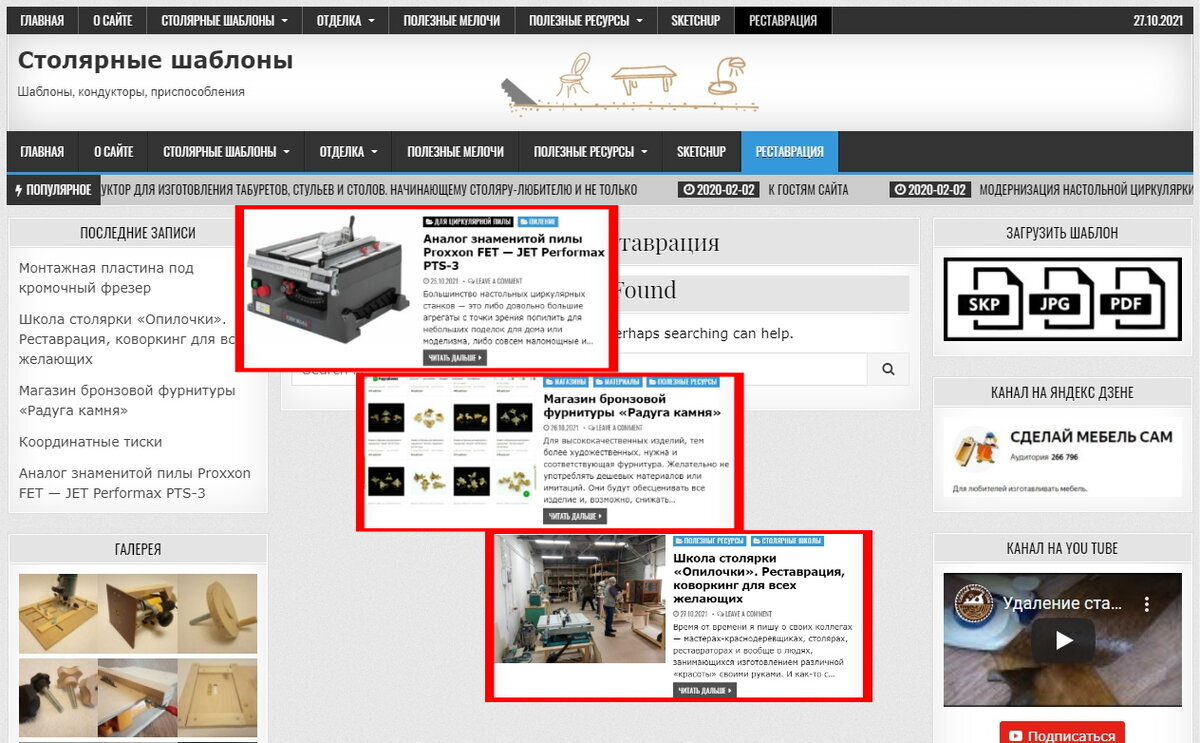This screenshot has width=1200, height=743.
Task: Select the highlighted blue РЕСТАВРАЦИЯ menu item
Action: tap(790, 151)
